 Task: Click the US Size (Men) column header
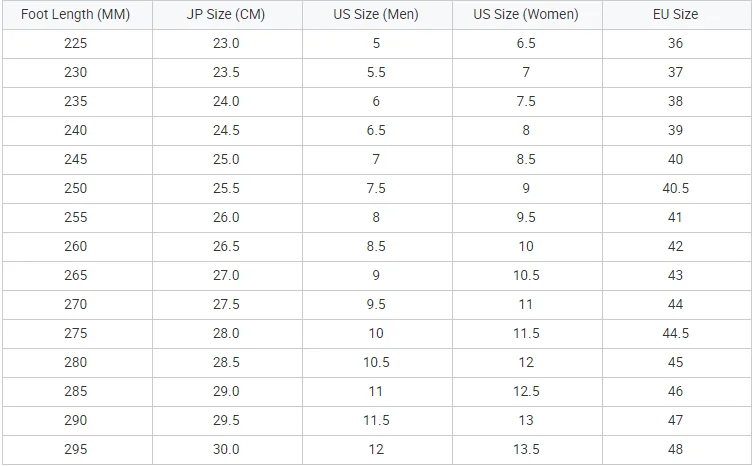point(377,14)
